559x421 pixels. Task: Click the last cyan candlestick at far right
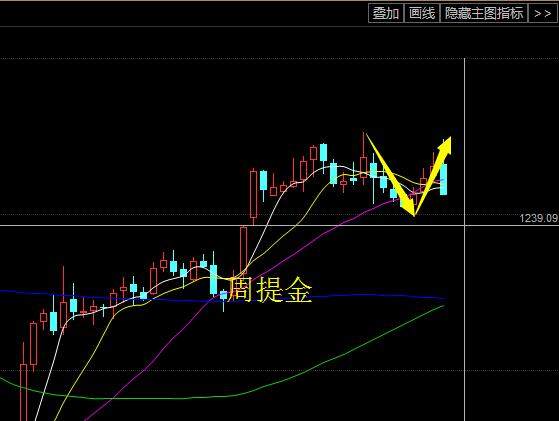[443, 179]
